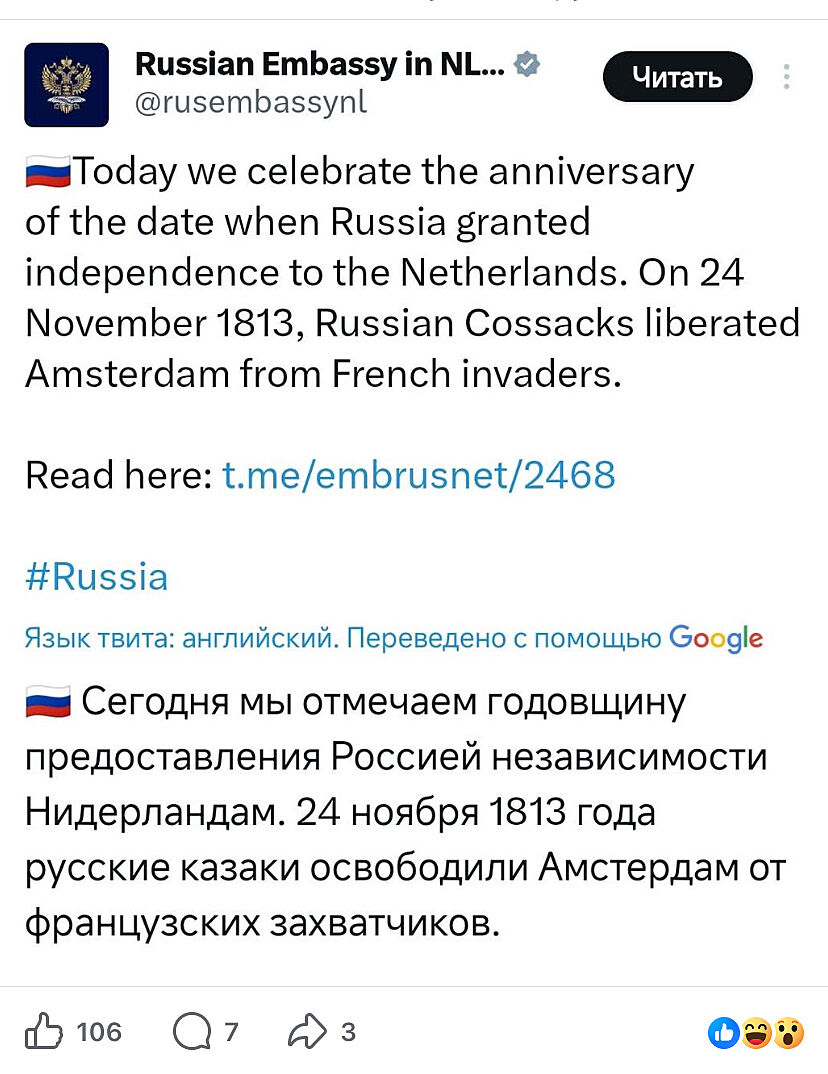Screen dimensions: 828x1074
Task: Click the Russian translated text paragraph
Action: point(400,812)
